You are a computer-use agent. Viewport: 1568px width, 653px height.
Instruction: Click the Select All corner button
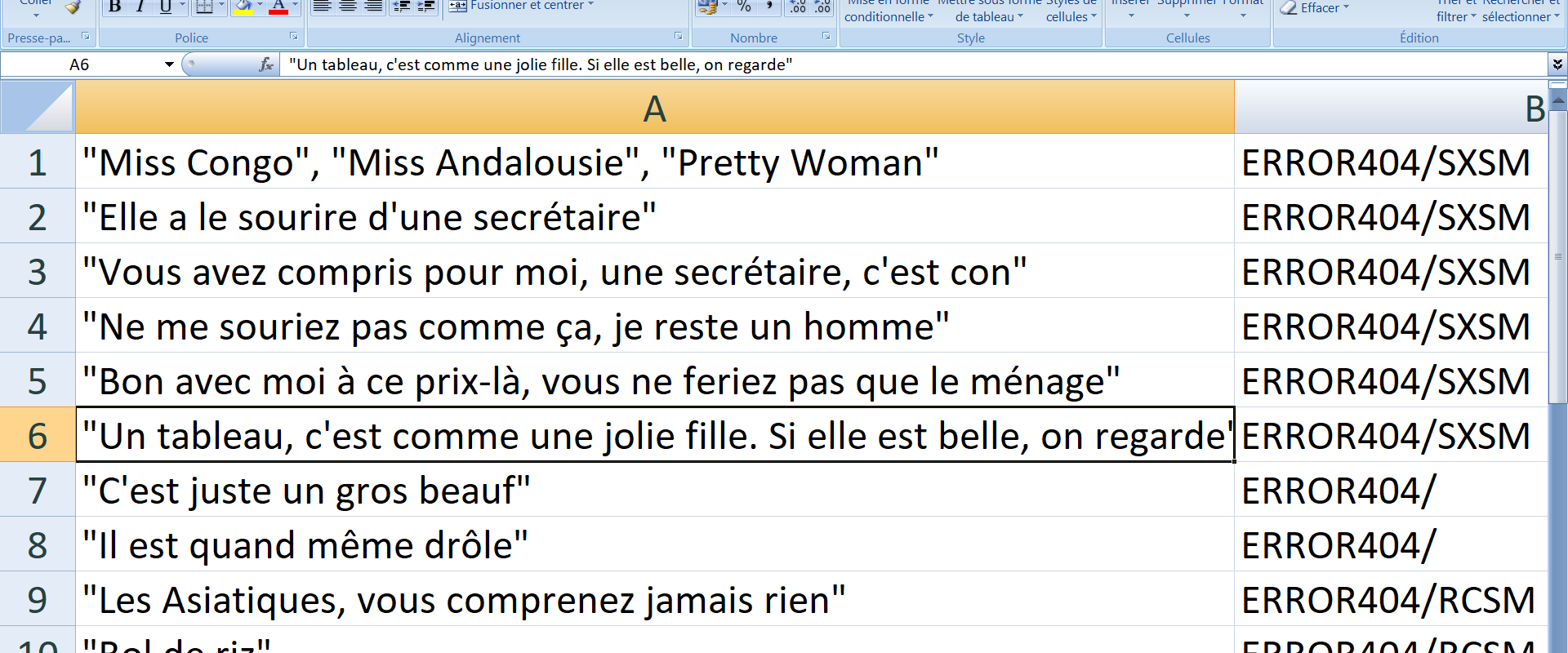pyautogui.click(x=38, y=109)
